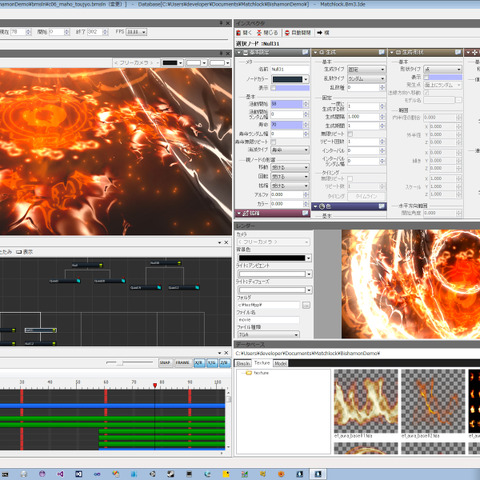Screen dimensions: 480x480
Task: Click the red playhead marker on the timeline
Action: 155,385
